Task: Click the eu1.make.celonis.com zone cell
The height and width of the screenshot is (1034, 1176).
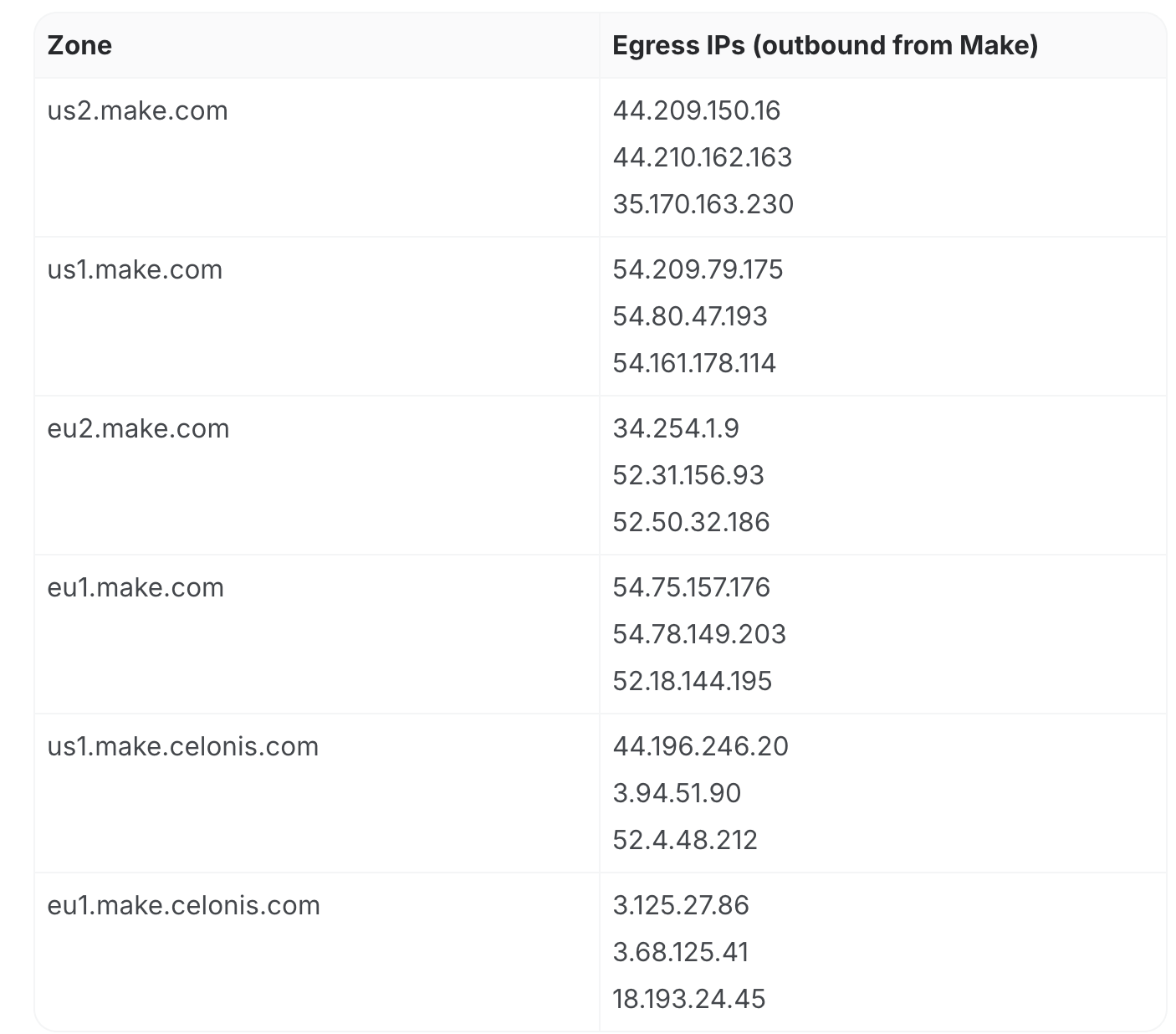Action: point(183,905)
